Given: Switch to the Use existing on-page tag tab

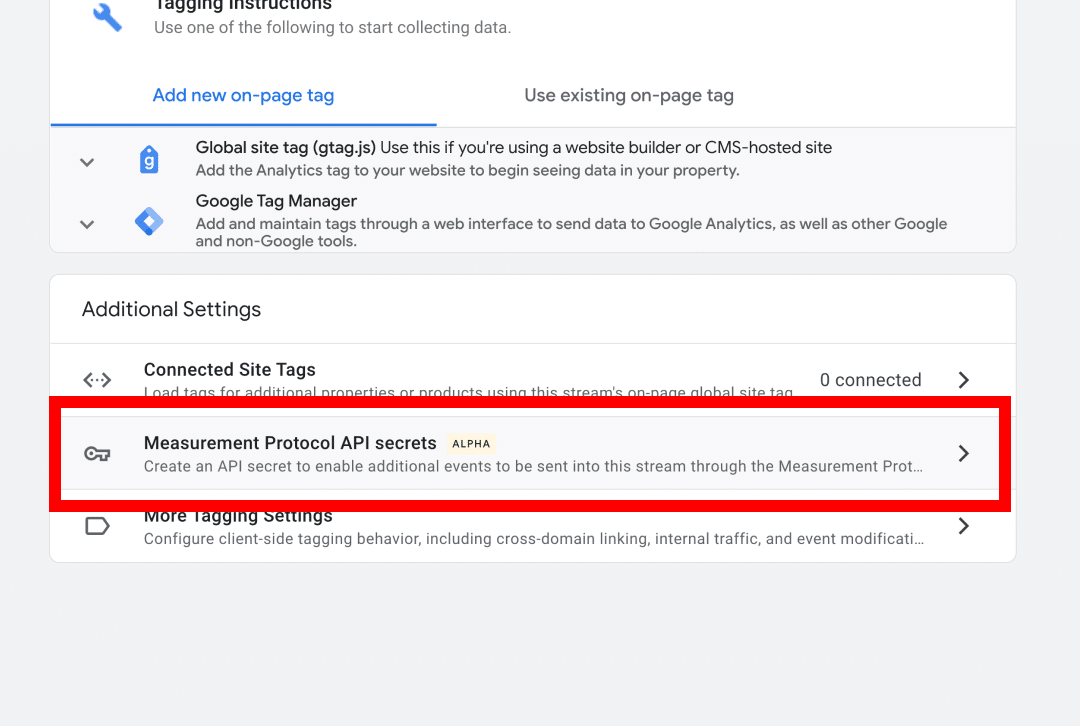Looking at the screenshot, I should click(628, 95).
